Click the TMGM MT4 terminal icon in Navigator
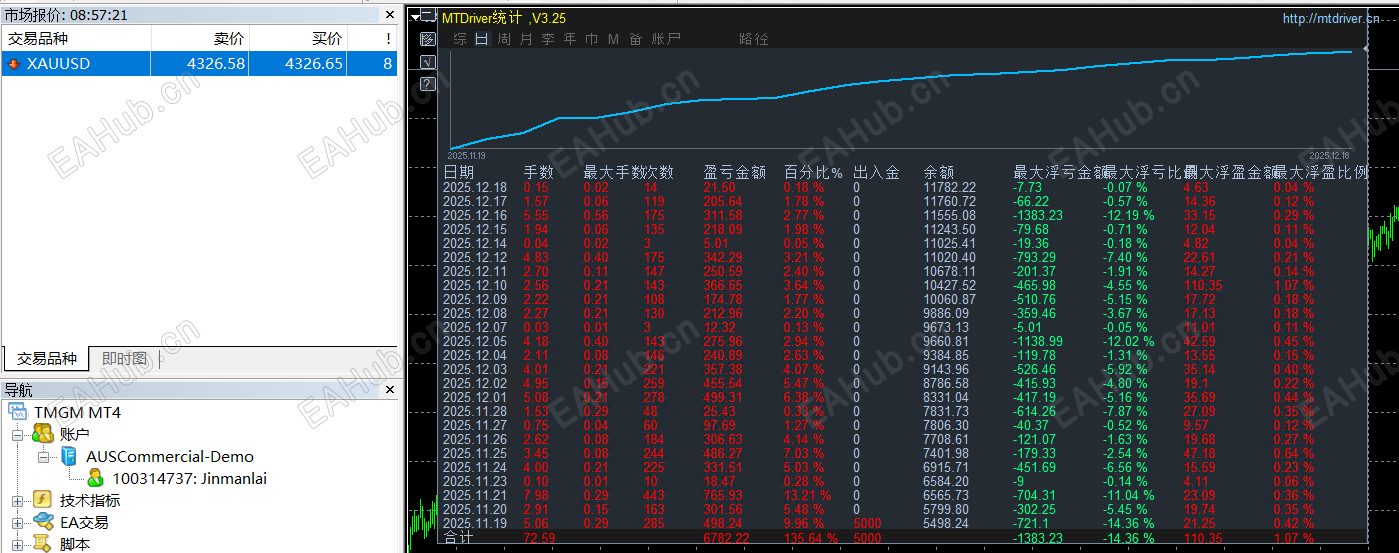The width and height of the screenshot is (1399, 553). pyautogui.click(x=19, y=412)
